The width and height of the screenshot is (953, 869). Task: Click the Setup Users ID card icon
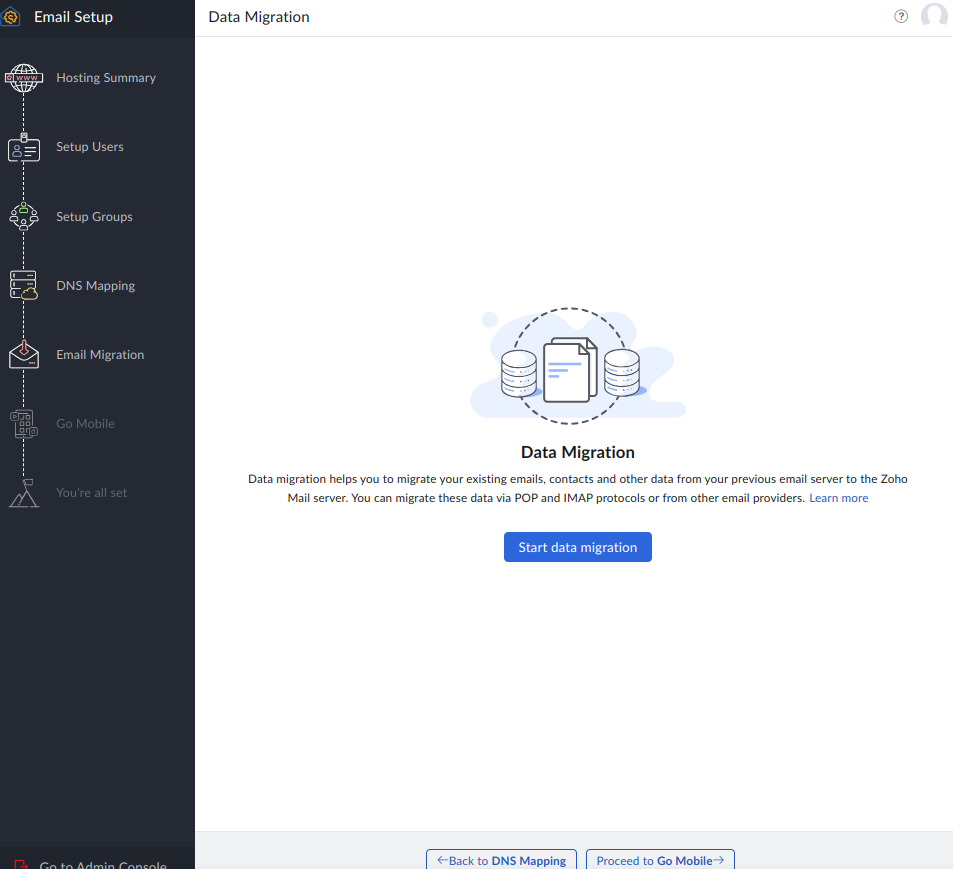[23, 149]
